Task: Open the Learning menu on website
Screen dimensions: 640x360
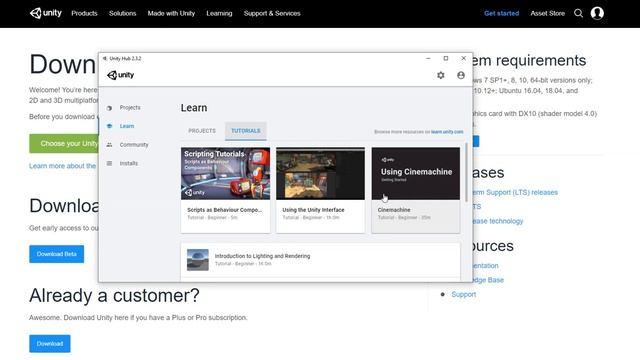Action: click(x=219, y=13)
